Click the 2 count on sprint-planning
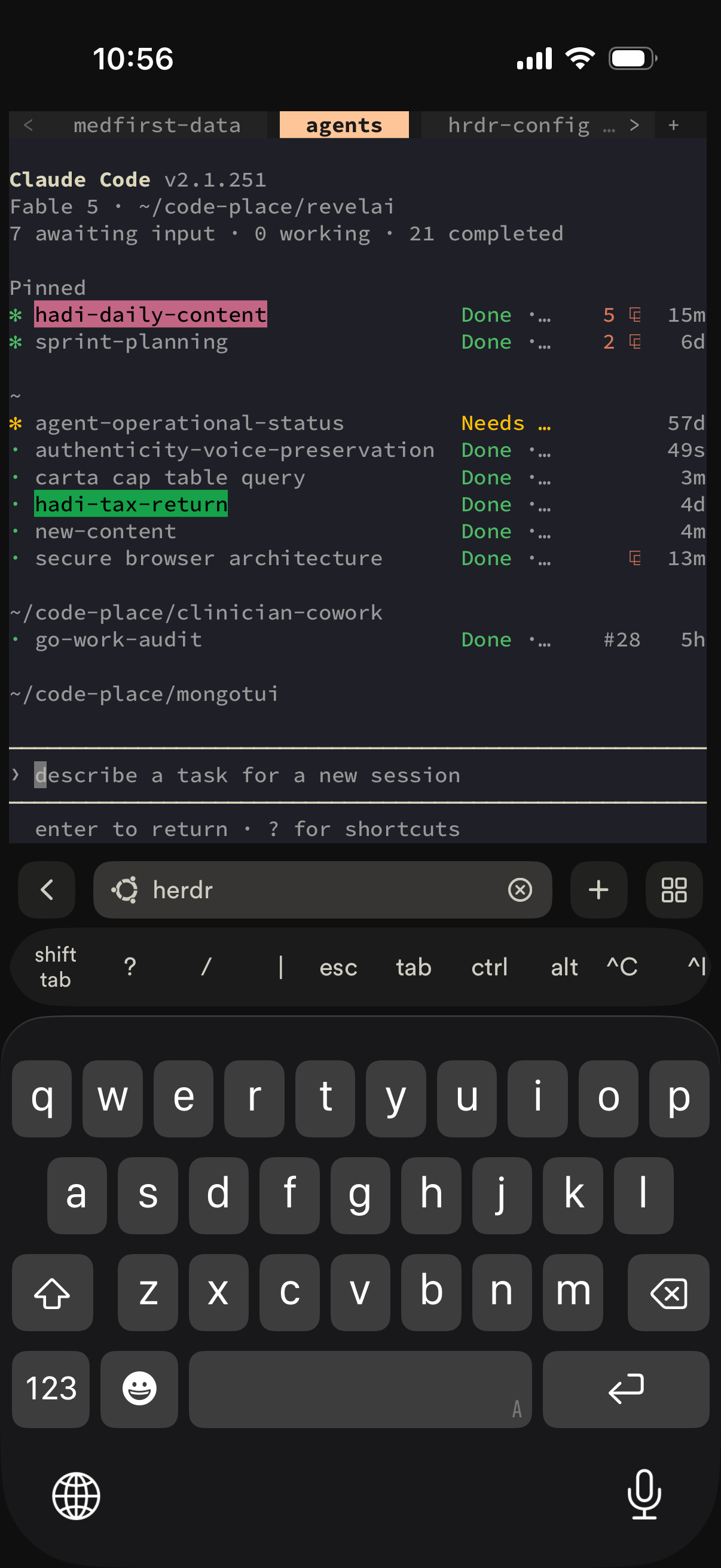Viewport: 721px width, 1568px height. click(x=609, y=341)
